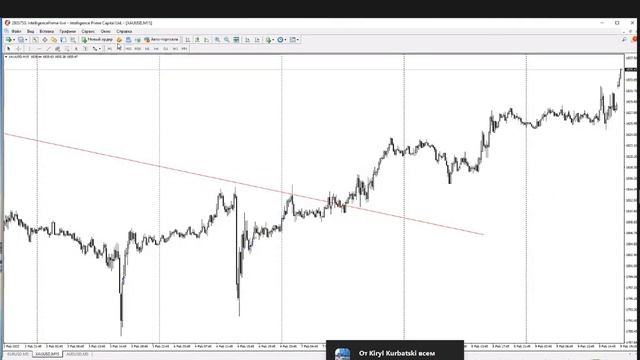
Task: Switch to bar chart display
Action: pos(187,40)
